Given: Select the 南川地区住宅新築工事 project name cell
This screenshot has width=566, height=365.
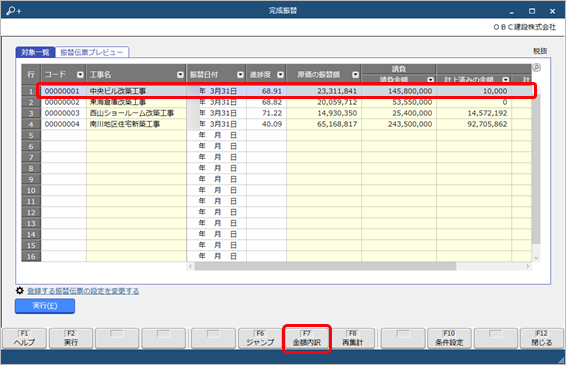Looking at the screenshot, I should (136, 124).
